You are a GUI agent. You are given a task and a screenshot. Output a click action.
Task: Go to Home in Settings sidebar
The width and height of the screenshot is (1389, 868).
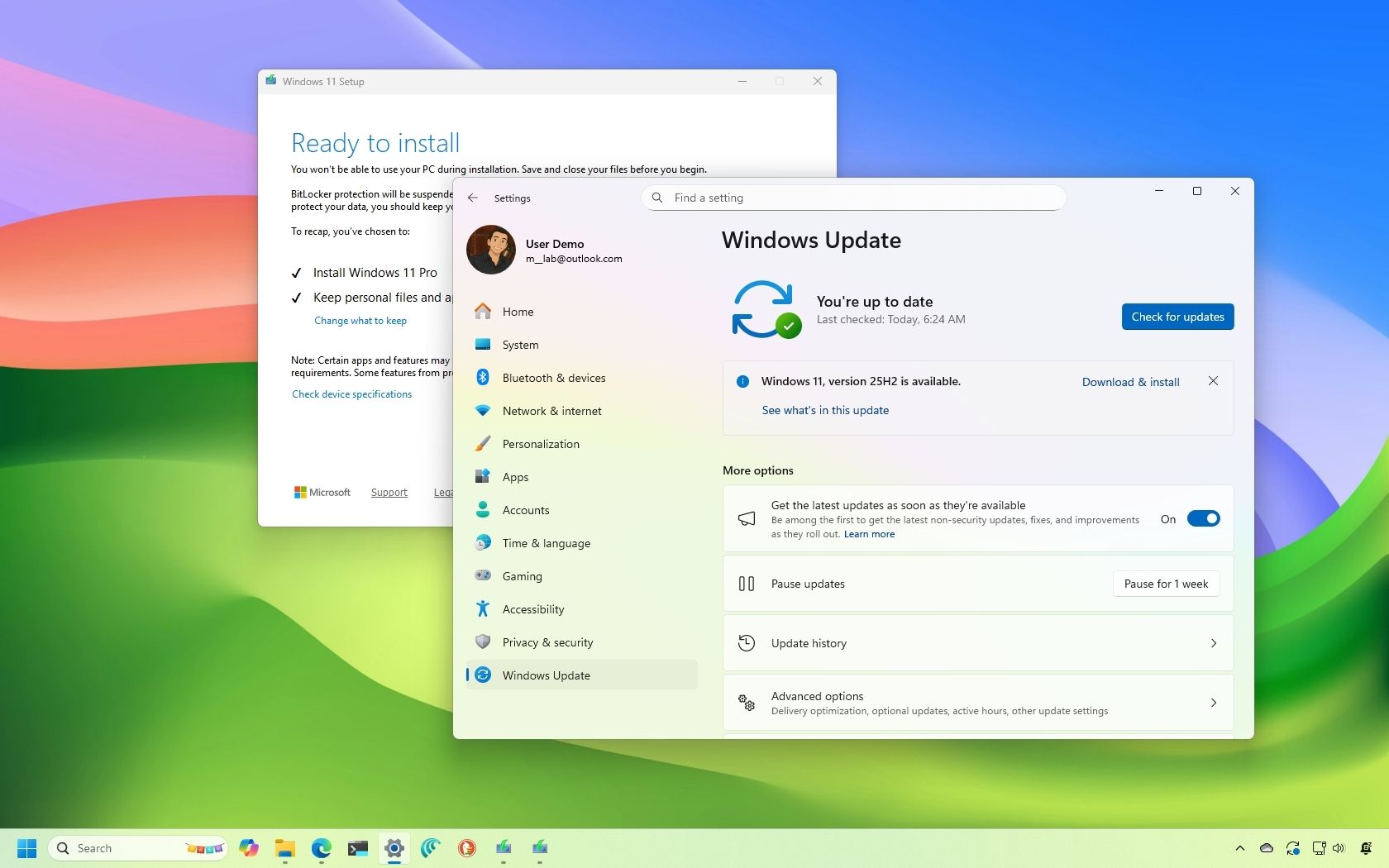pos(516,312)
